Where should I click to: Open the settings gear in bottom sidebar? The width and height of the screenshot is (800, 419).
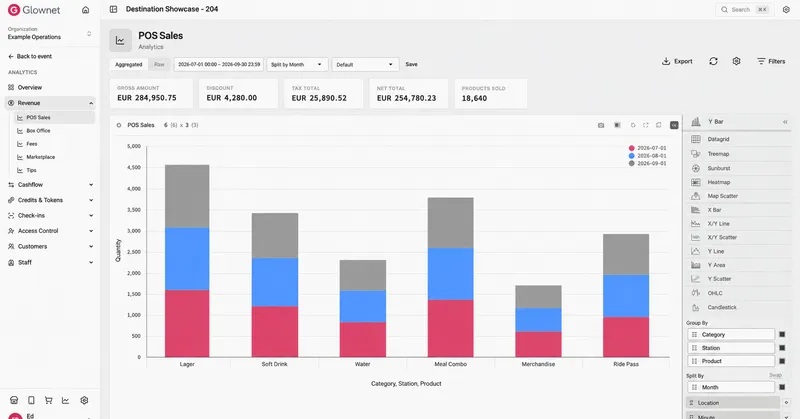click(x=84, y=401)
